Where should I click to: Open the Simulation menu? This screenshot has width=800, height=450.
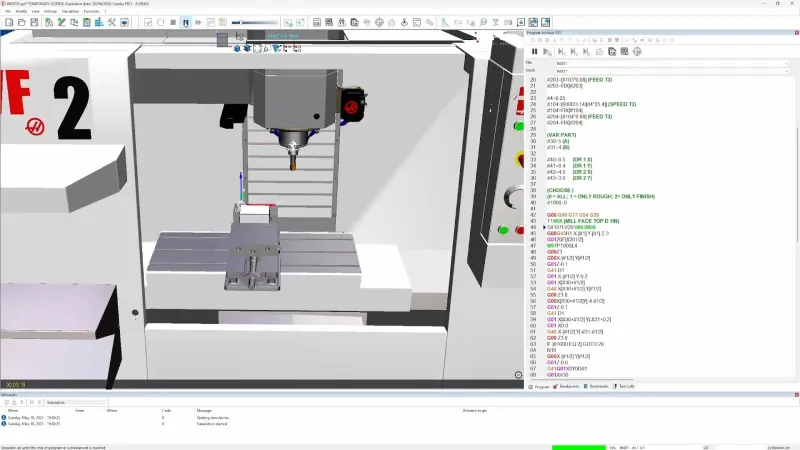tap(70, 11)
